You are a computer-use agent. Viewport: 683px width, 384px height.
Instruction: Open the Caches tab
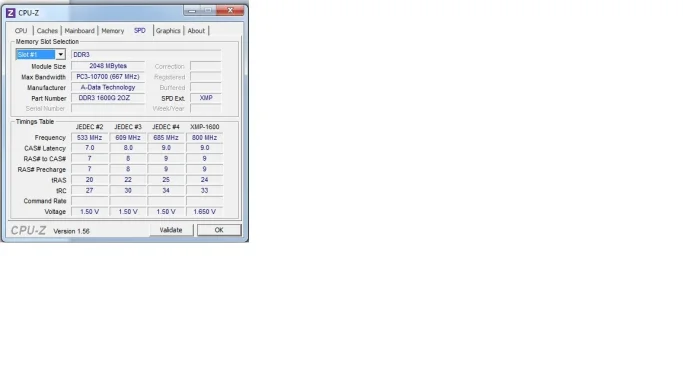(47, 31)
